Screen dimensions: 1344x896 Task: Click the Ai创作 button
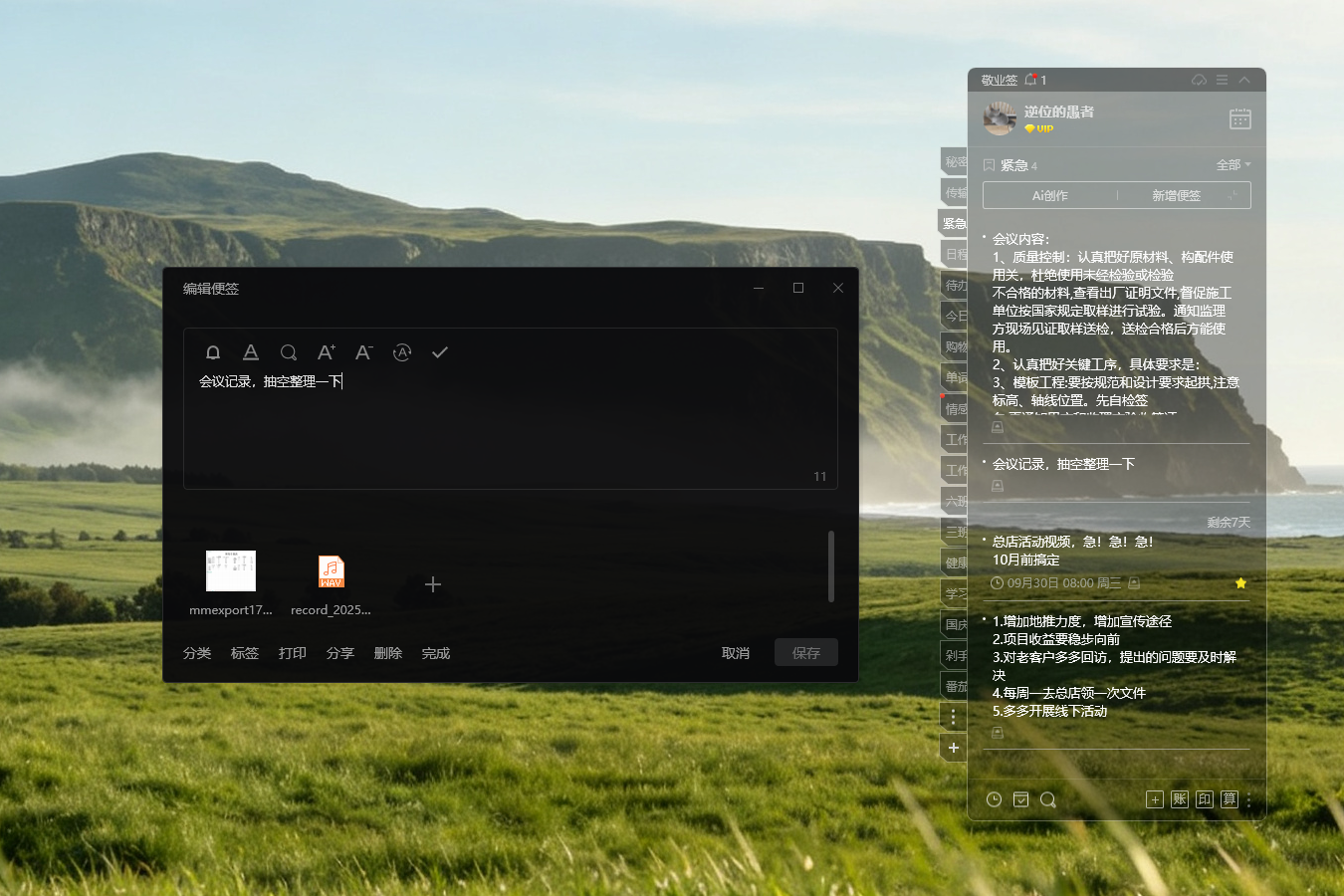(1050, 196)
